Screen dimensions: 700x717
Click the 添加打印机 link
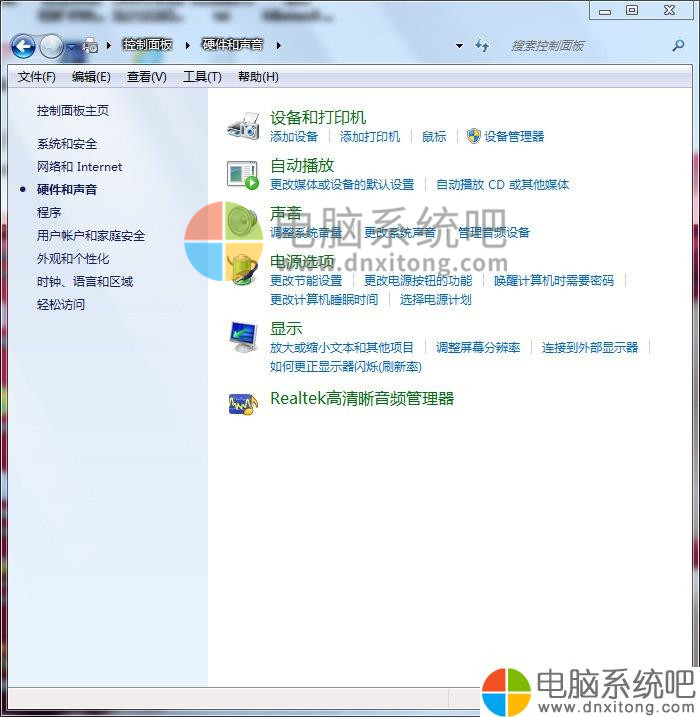(x=370, y=137)
